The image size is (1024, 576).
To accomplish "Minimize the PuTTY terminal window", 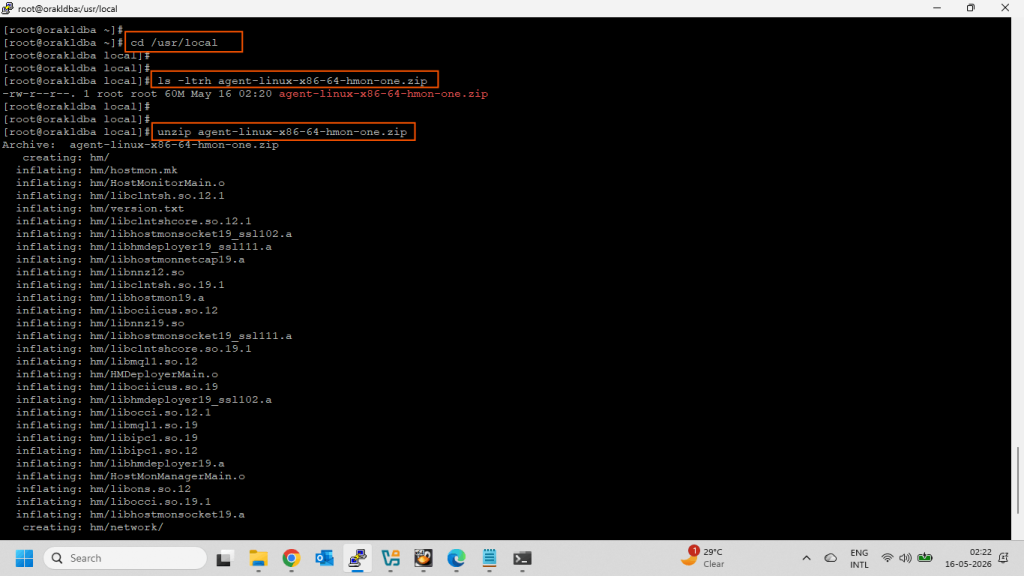I will (x=937, y=8).
